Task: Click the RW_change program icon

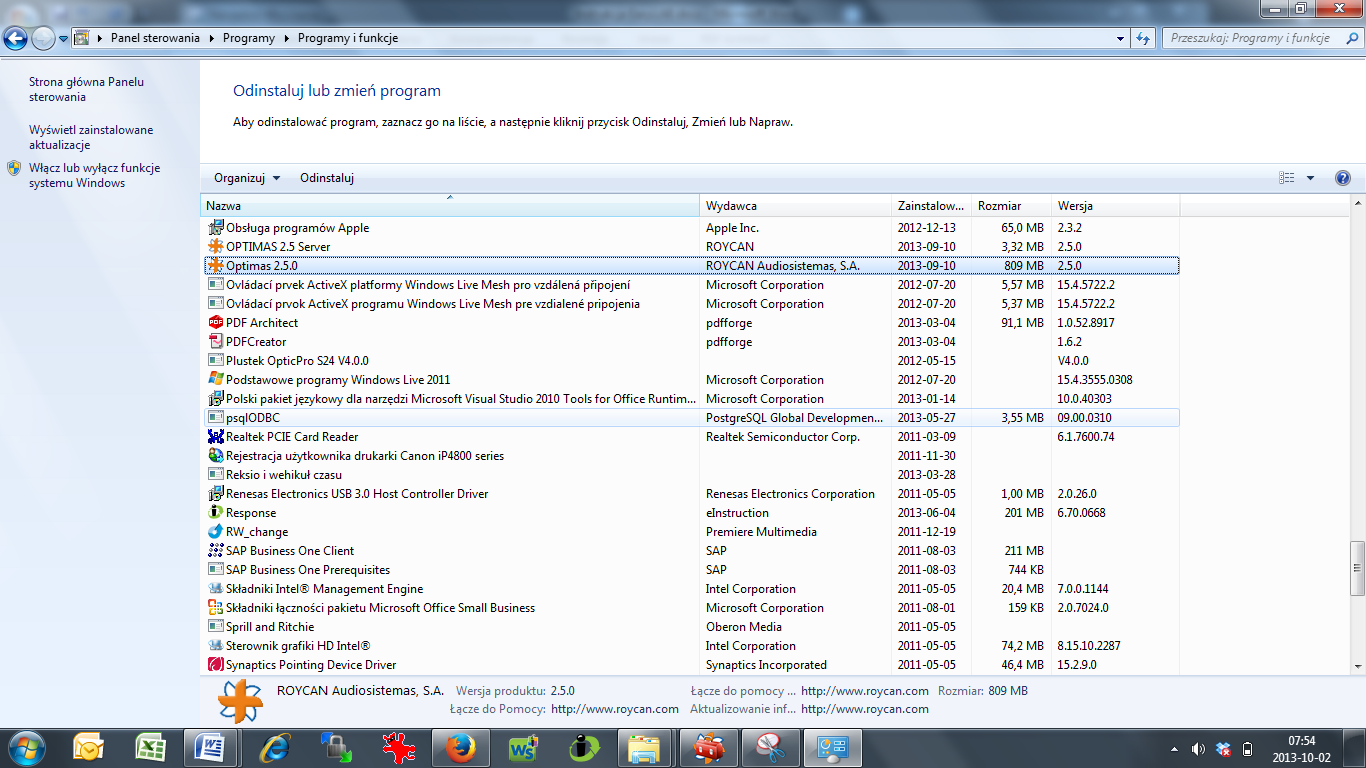Action: [x=215, y=532]
